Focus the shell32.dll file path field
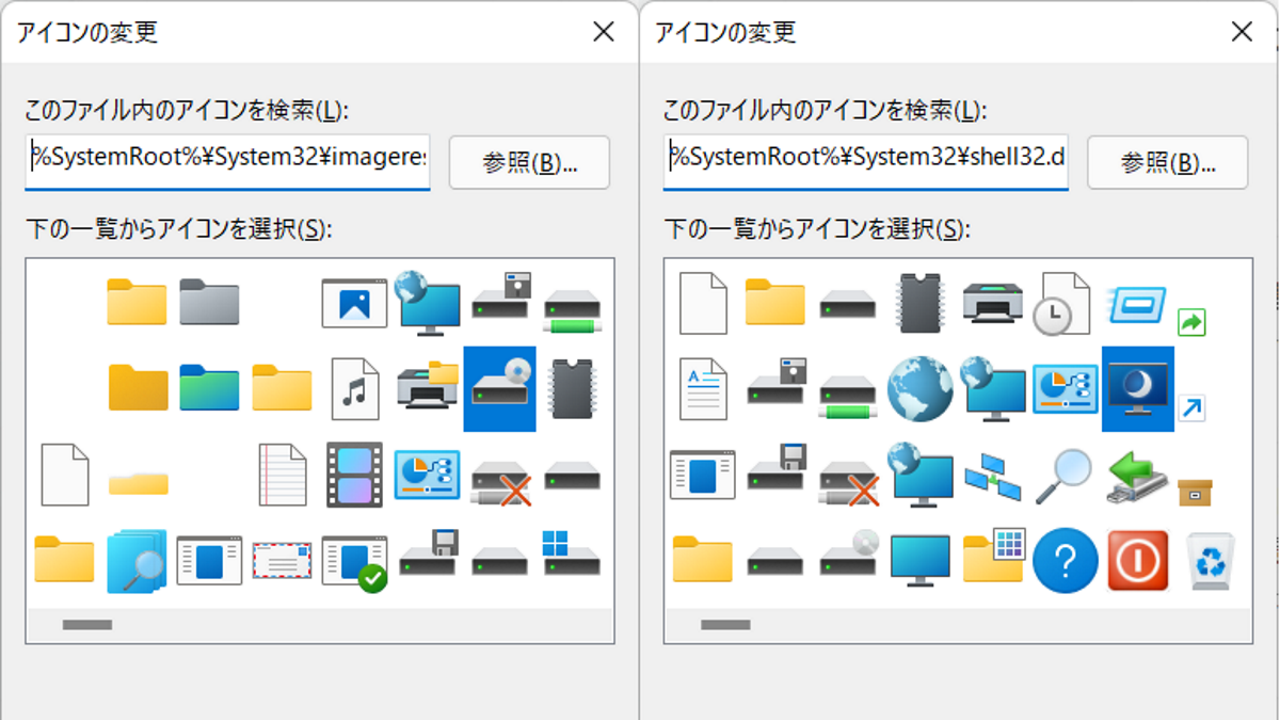 pos(866,161)
